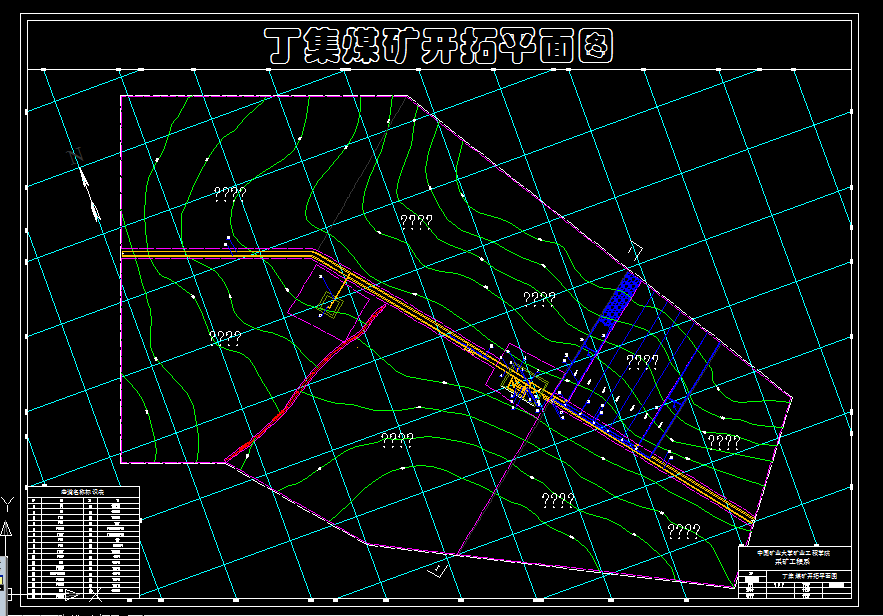883x616 pixels.
Task: Select the 采矿工程系 text in title block
Action: coord(792,562)
